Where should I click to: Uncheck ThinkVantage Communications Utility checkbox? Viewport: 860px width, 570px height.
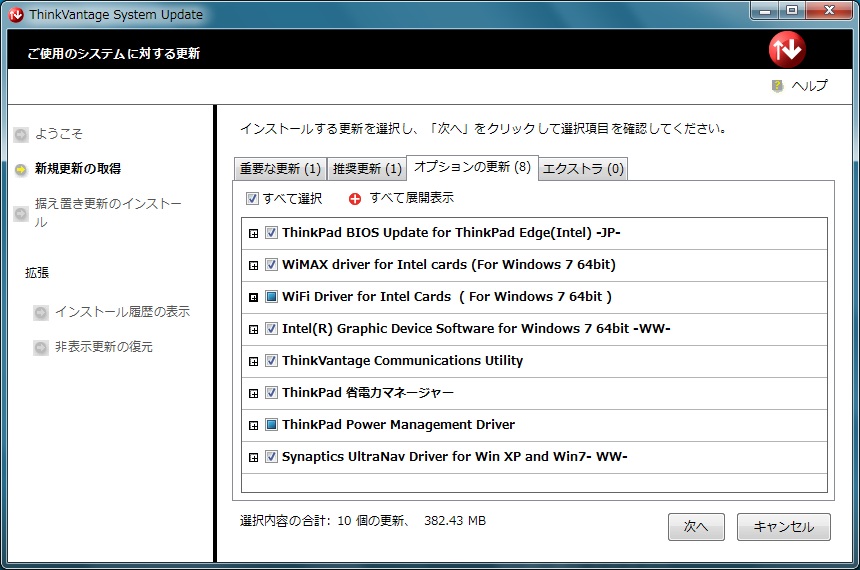coord(271,360)
